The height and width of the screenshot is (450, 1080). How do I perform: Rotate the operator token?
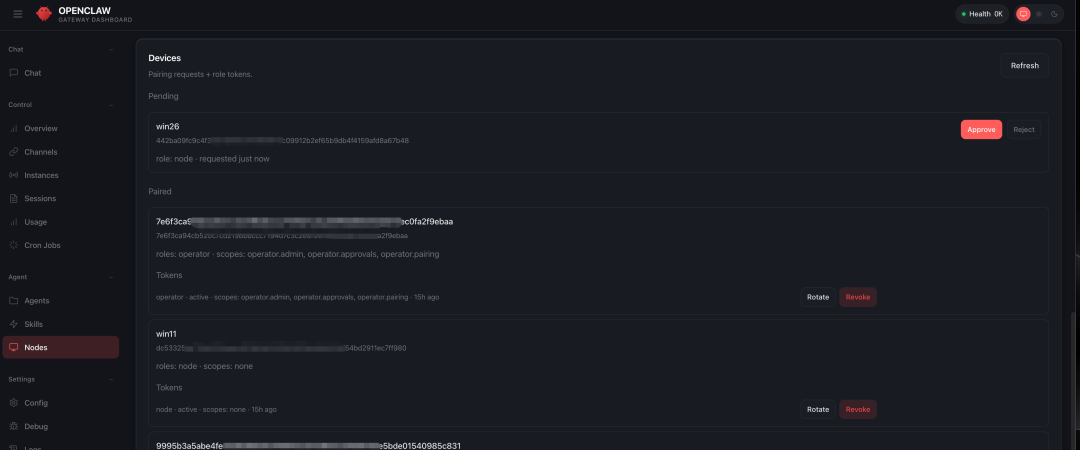(818, 297)
